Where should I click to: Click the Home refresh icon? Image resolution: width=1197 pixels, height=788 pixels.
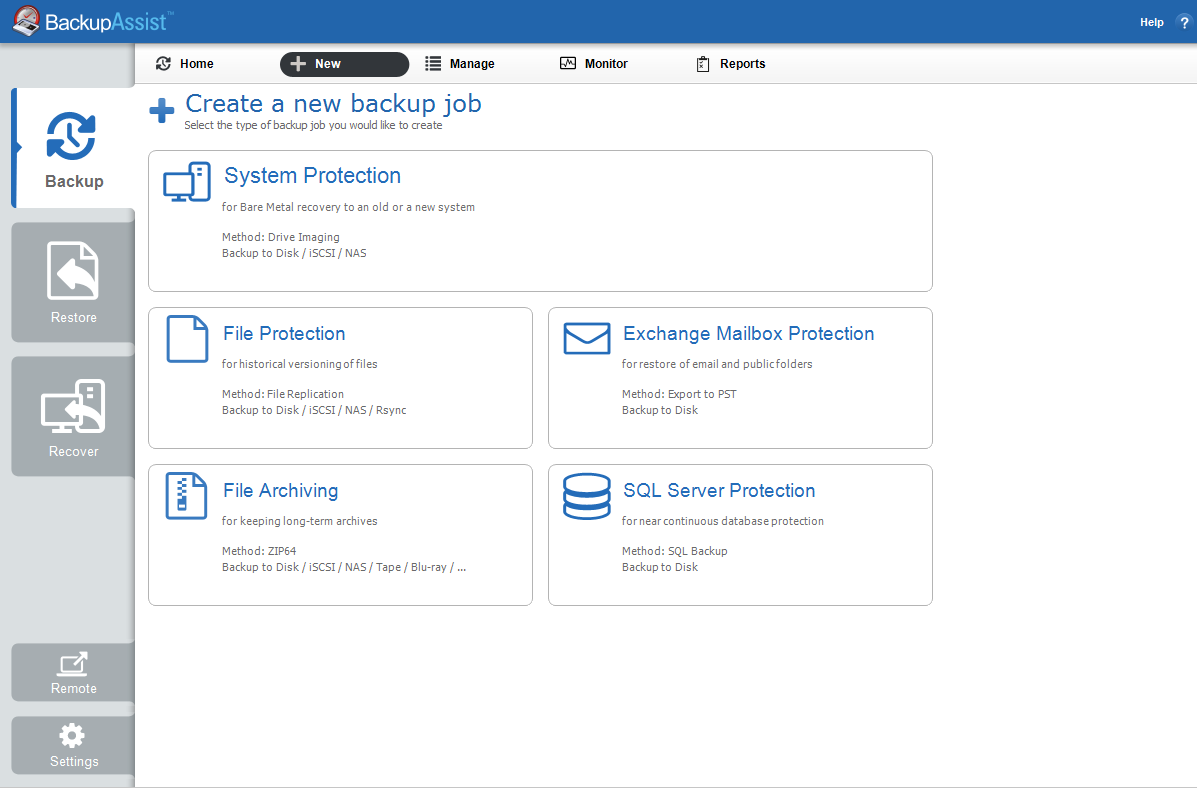(163, 63)
